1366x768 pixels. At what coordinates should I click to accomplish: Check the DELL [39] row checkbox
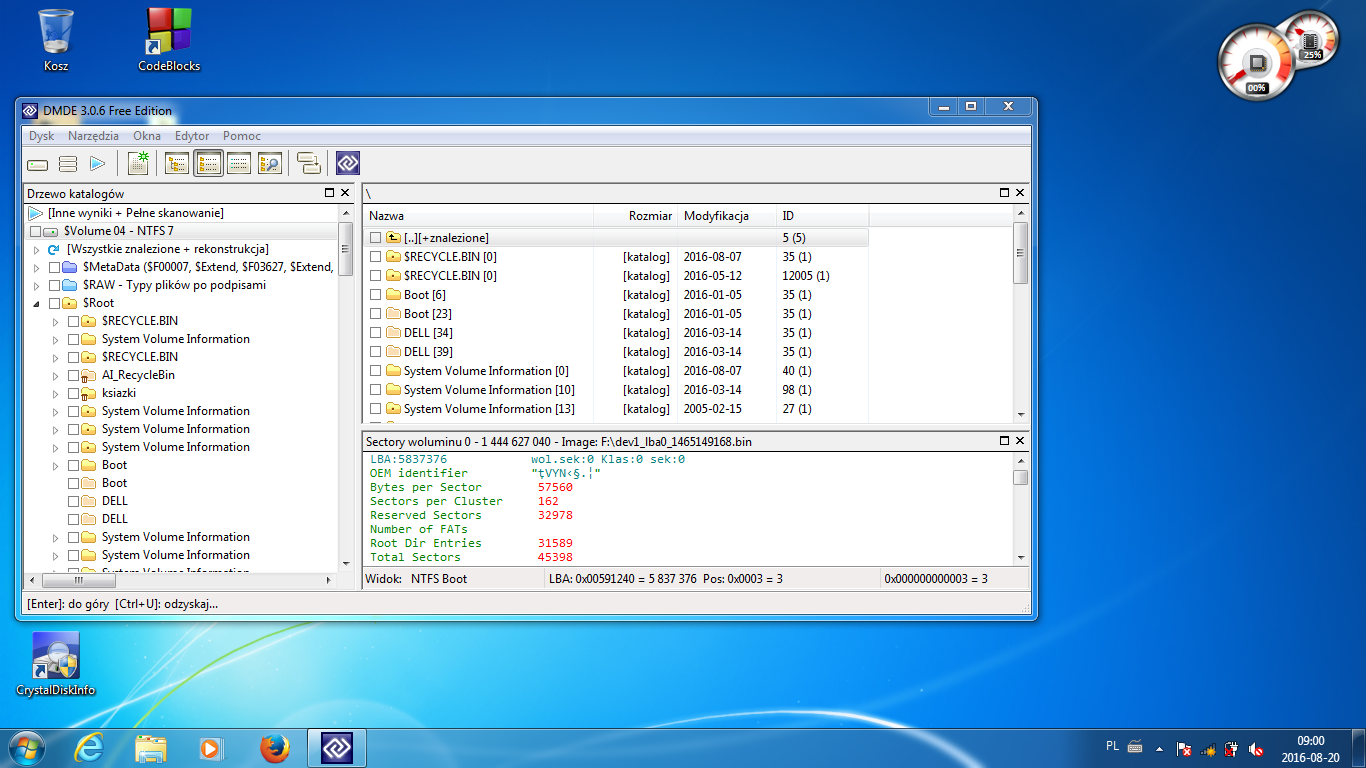point(376,352)
